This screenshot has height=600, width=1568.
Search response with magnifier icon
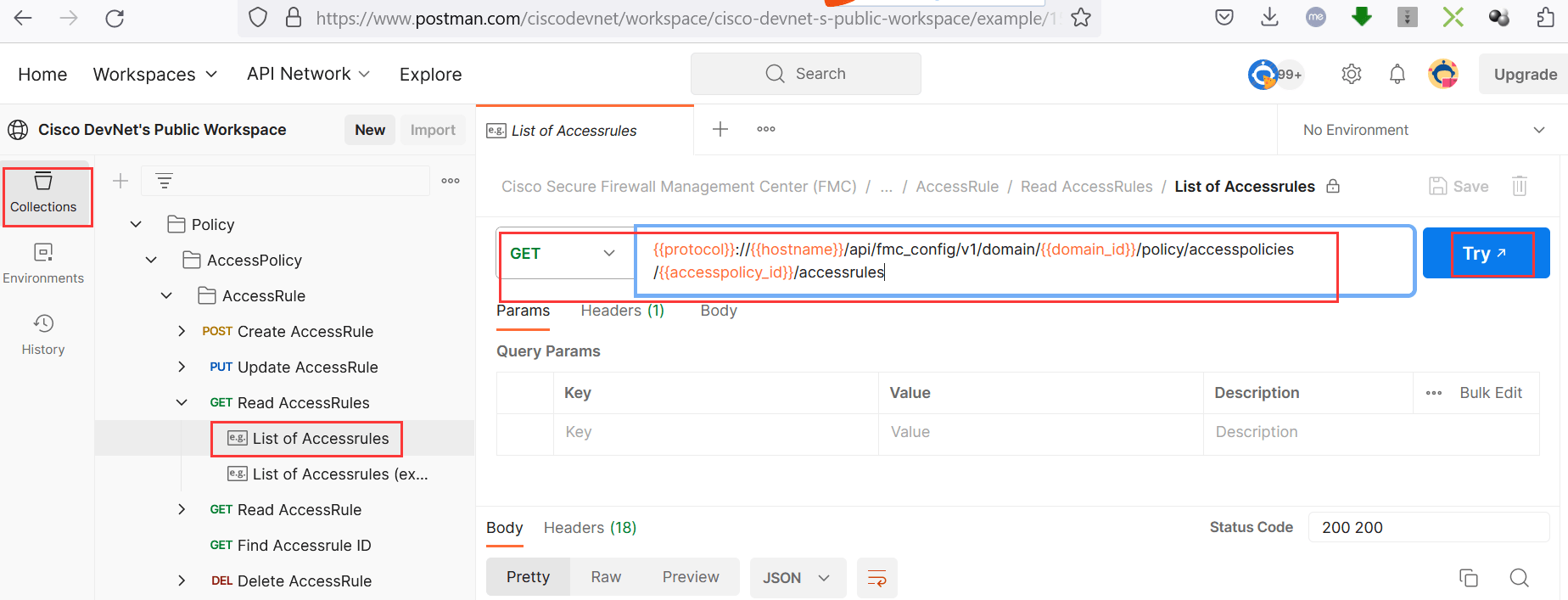click(x=1520, y=578)
